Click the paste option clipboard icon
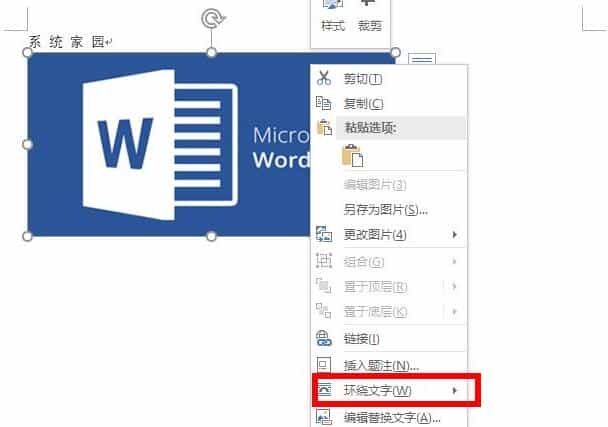 (x=352, y=155)
